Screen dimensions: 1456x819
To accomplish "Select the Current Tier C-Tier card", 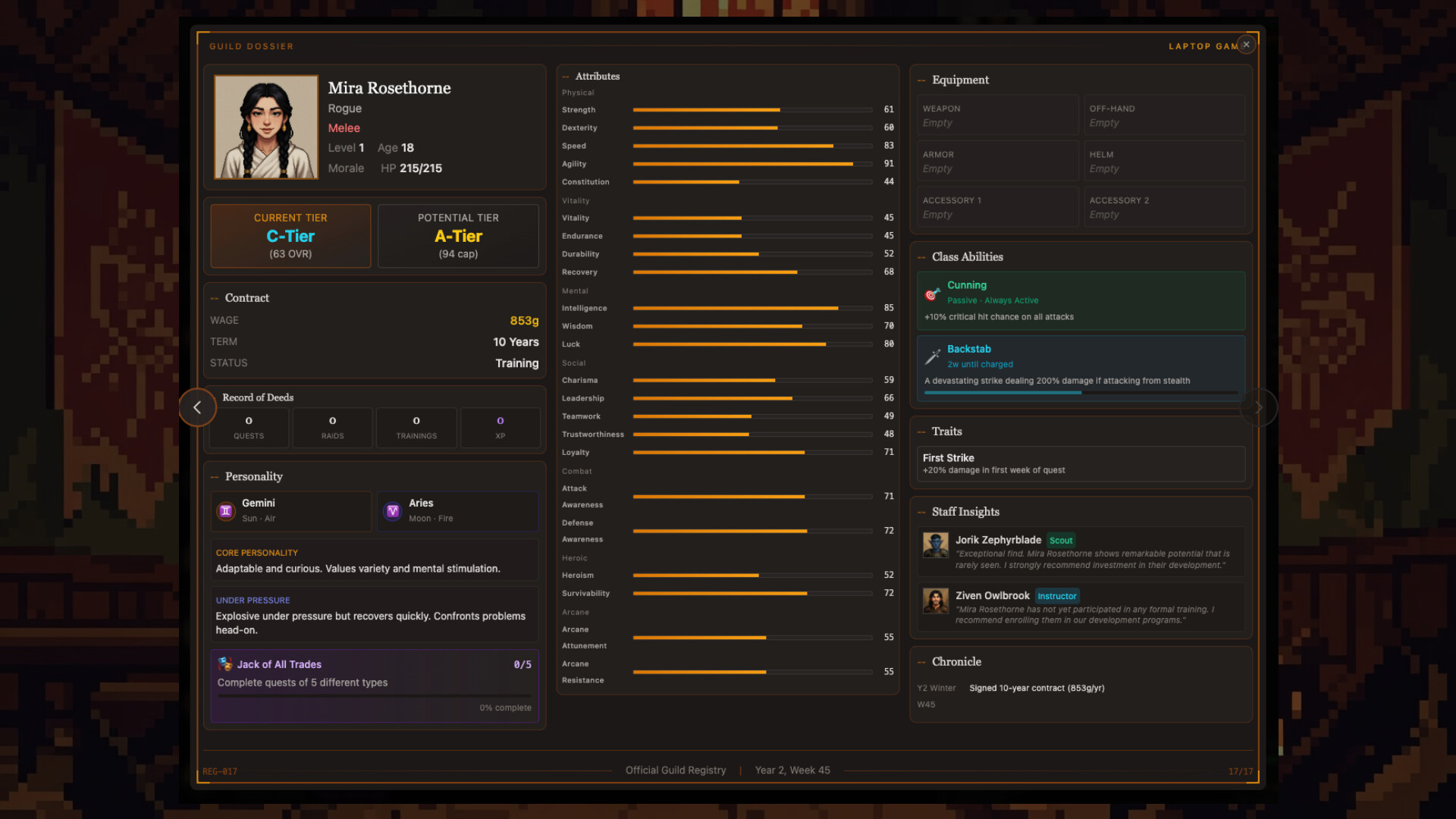I will [290, 236].
